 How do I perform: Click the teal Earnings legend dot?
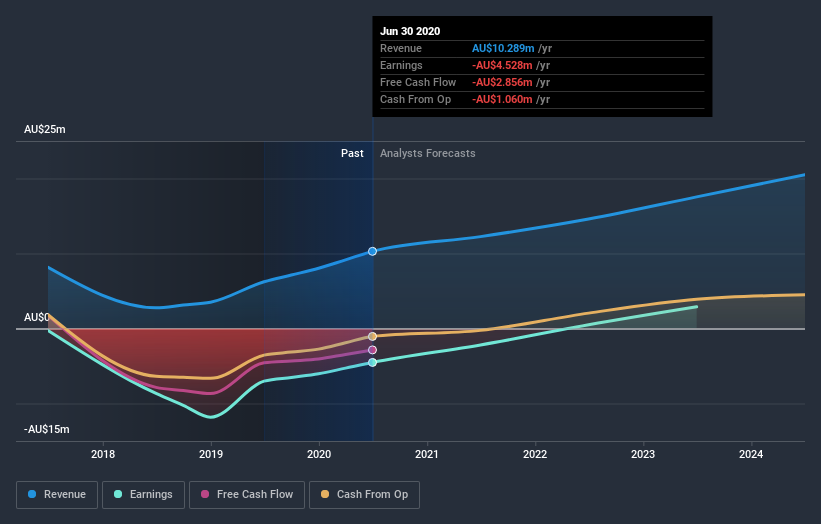(118, 494)
